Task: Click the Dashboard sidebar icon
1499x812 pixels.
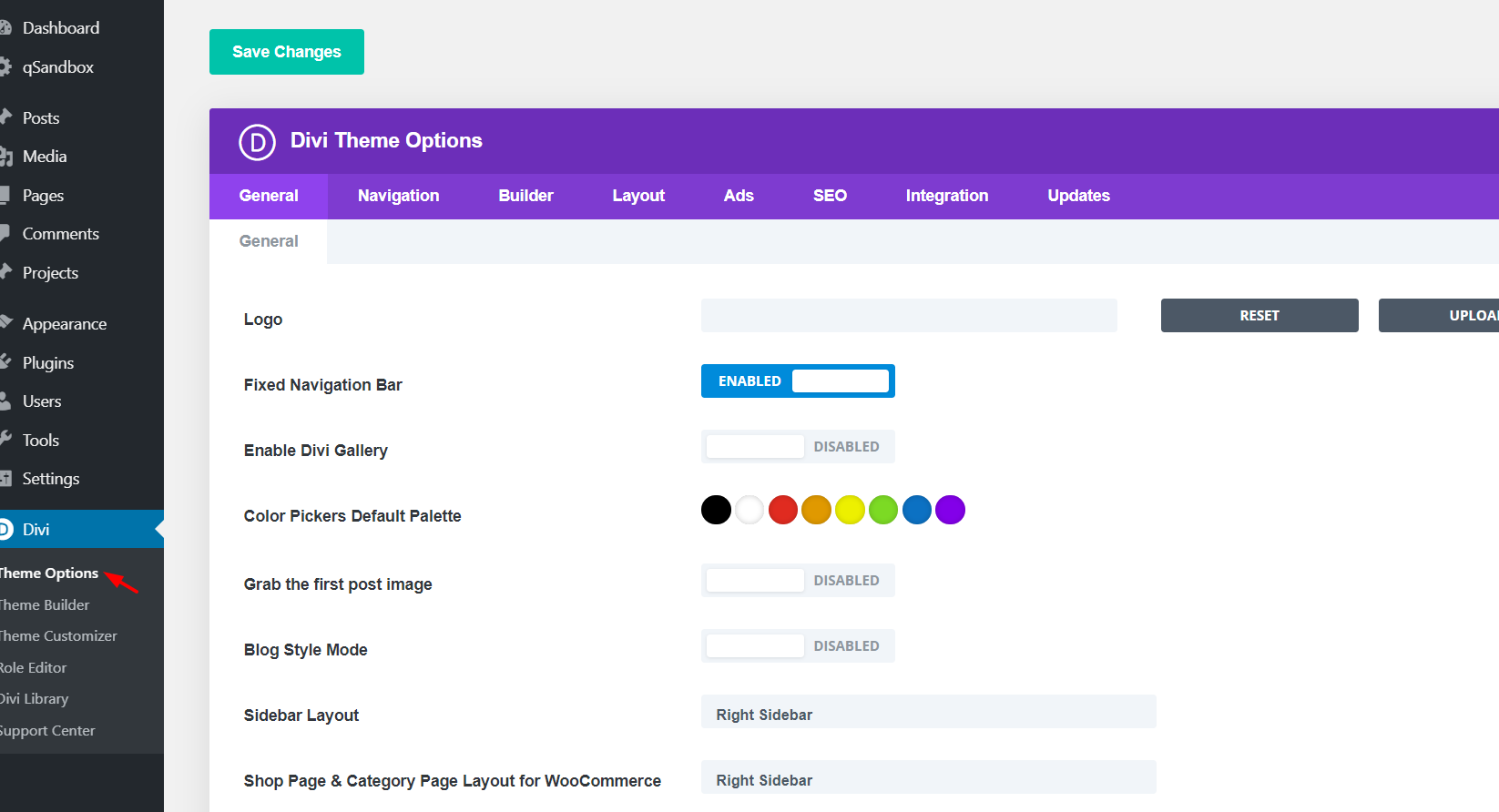Action: tap(5, 28)
